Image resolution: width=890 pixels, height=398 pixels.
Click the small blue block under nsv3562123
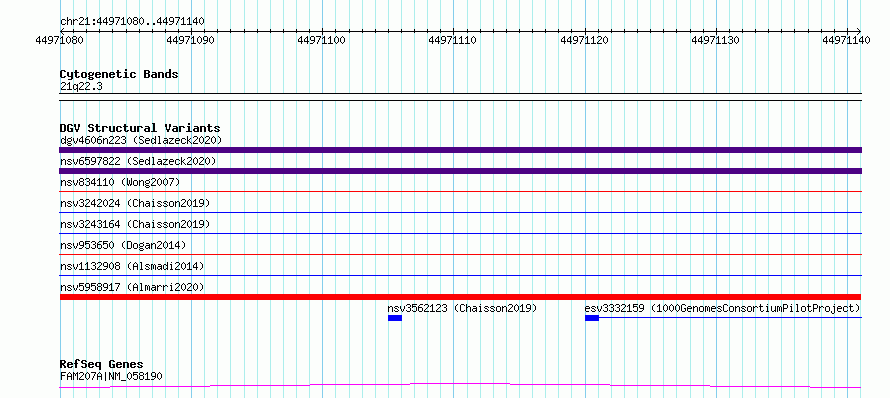[x=394, y=318]
